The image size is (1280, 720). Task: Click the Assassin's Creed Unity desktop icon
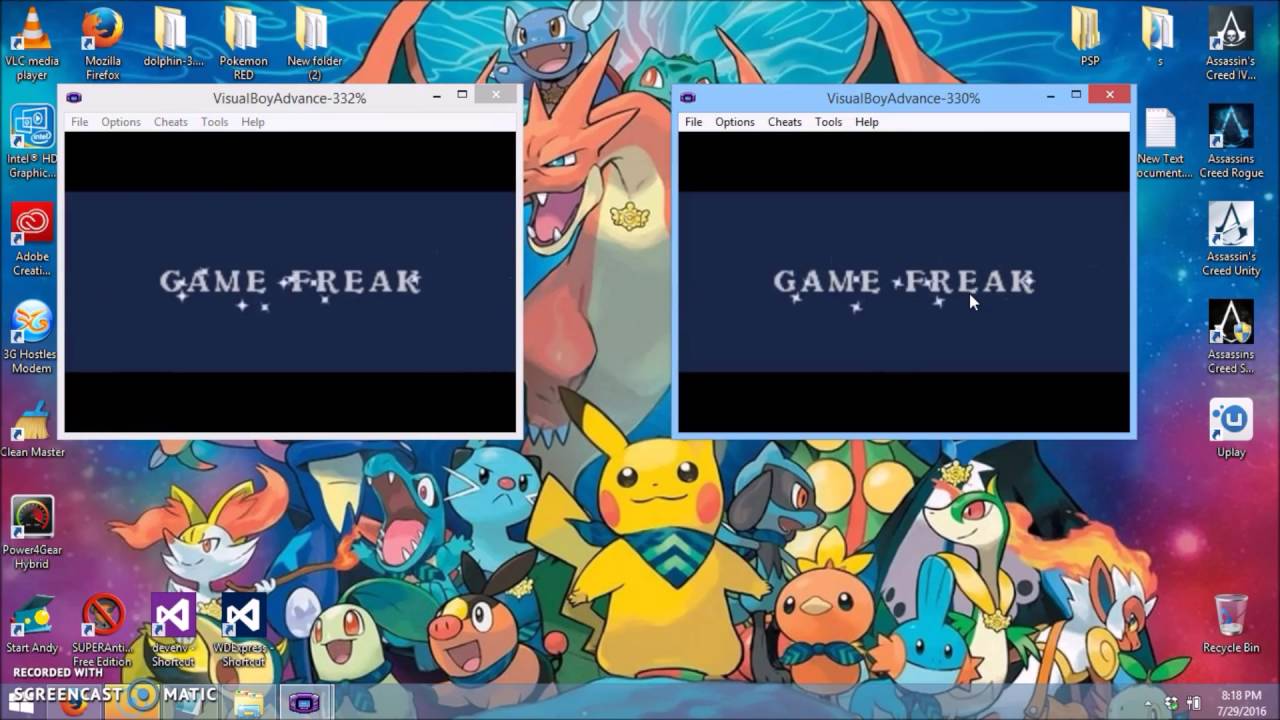(1230, 240)
